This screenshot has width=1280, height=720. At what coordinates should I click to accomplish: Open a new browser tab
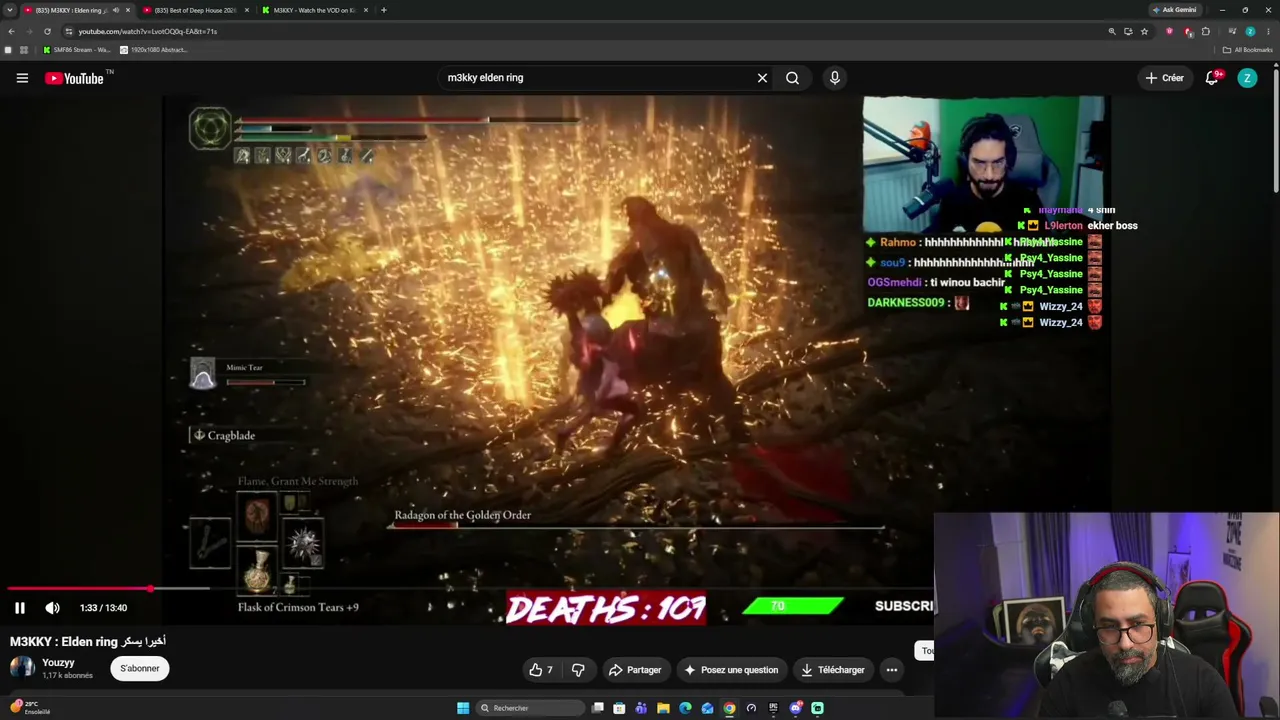pos(384,10)
